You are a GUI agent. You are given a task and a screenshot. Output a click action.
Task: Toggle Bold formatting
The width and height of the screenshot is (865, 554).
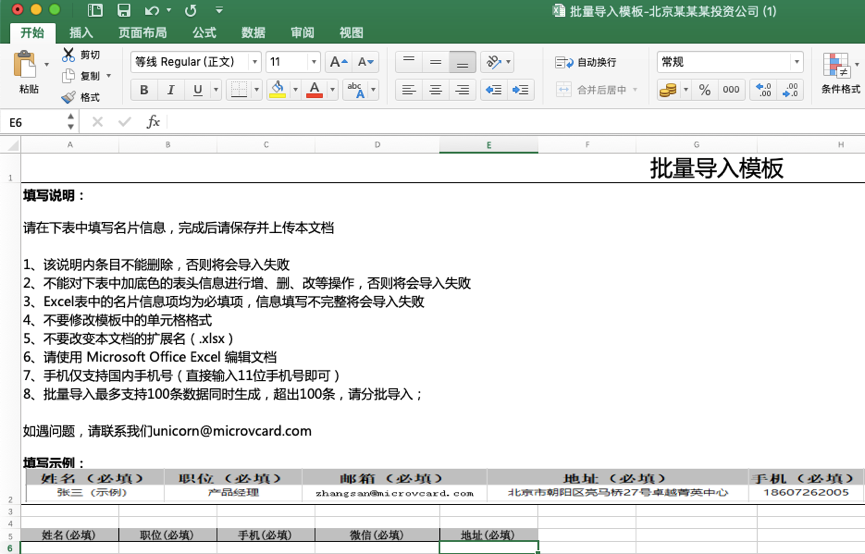144,89
